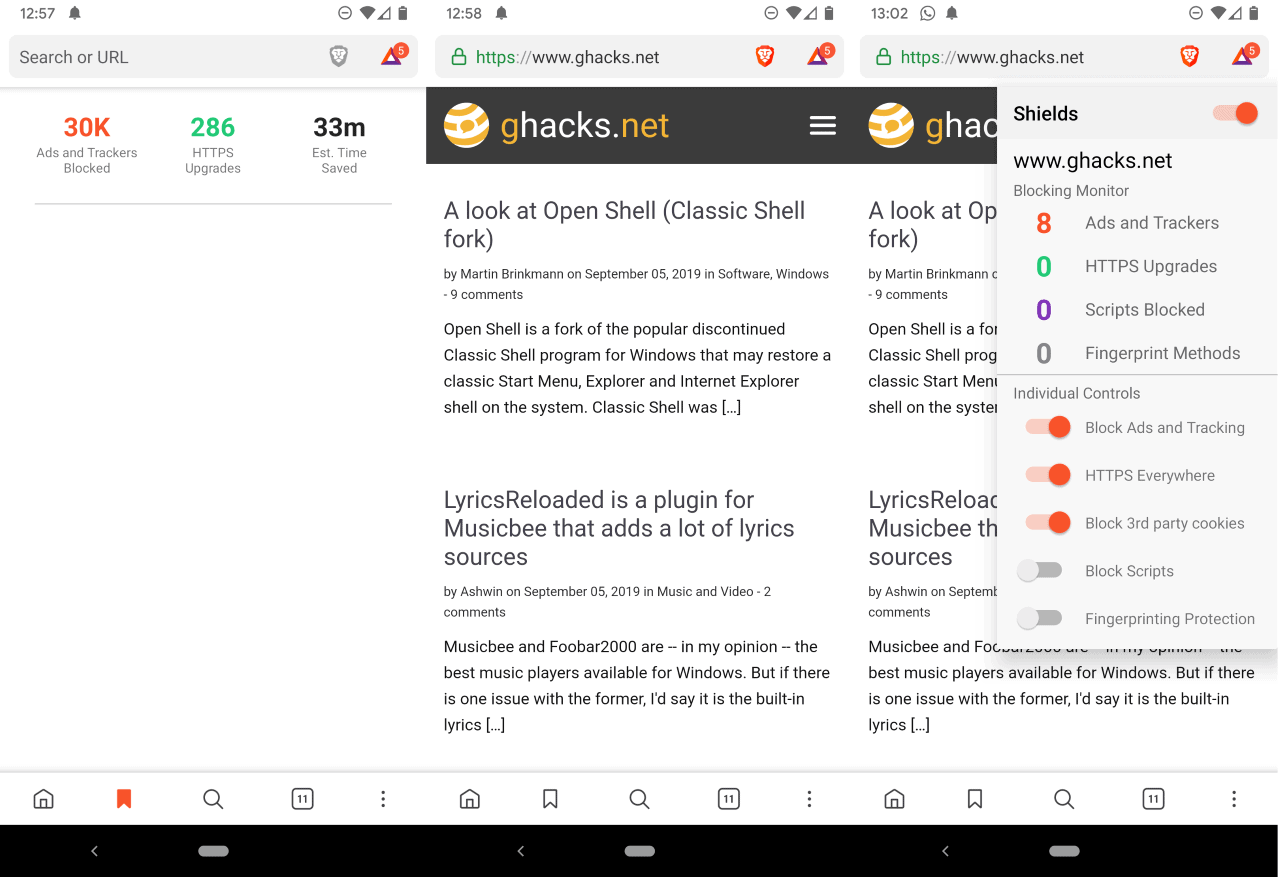Open LyricsReloaded article in middle screenshot
Screen dimensions: 1280x877
click(x=619, y=528)
